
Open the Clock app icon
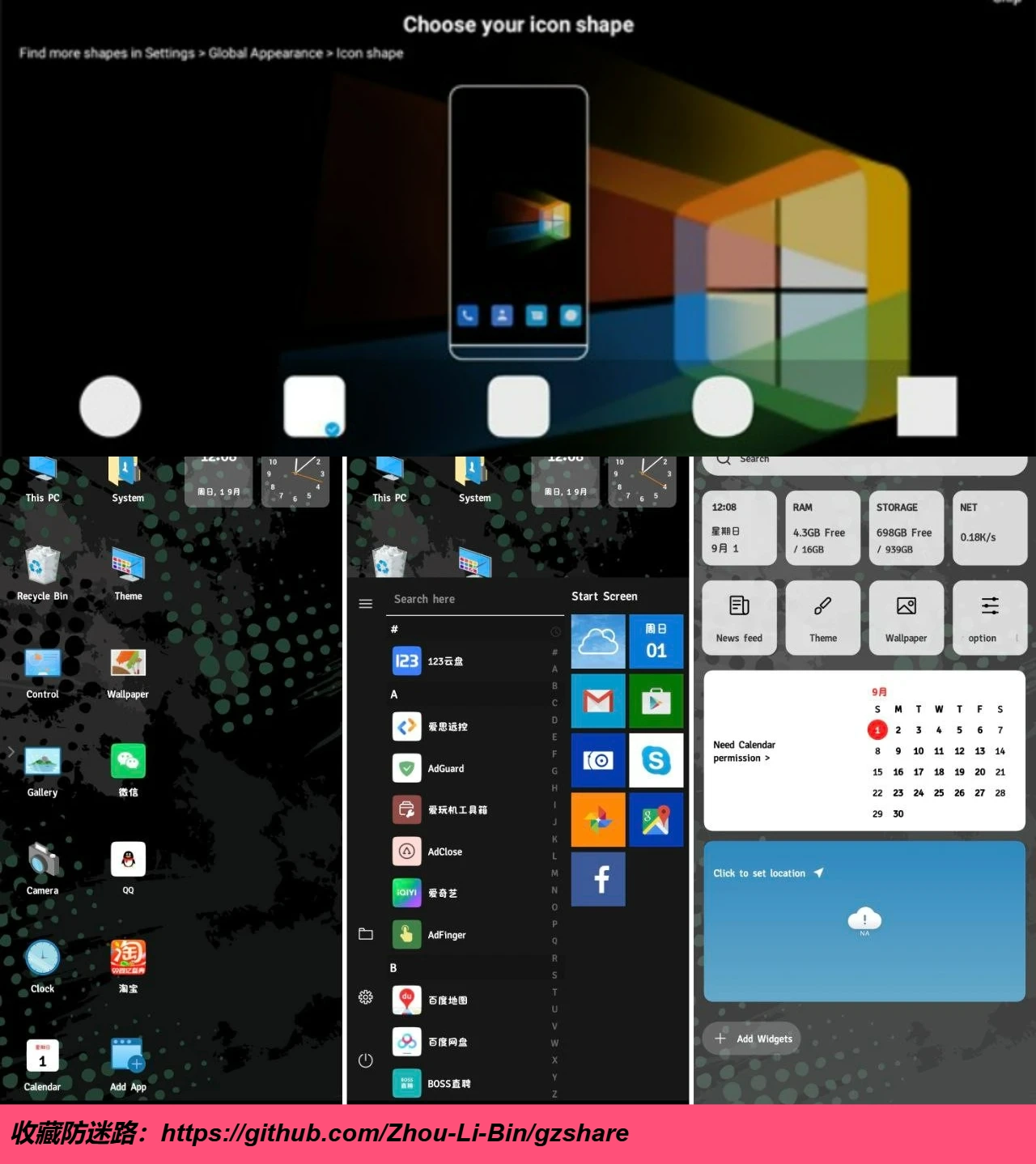pyautogui.click(x=42, y=966)
